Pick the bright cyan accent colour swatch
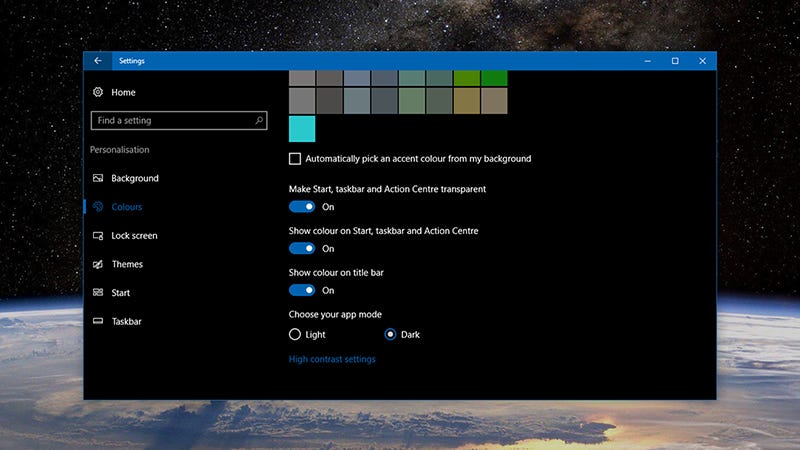This screenshot has width=800, height=450. [x=302, y=129]
